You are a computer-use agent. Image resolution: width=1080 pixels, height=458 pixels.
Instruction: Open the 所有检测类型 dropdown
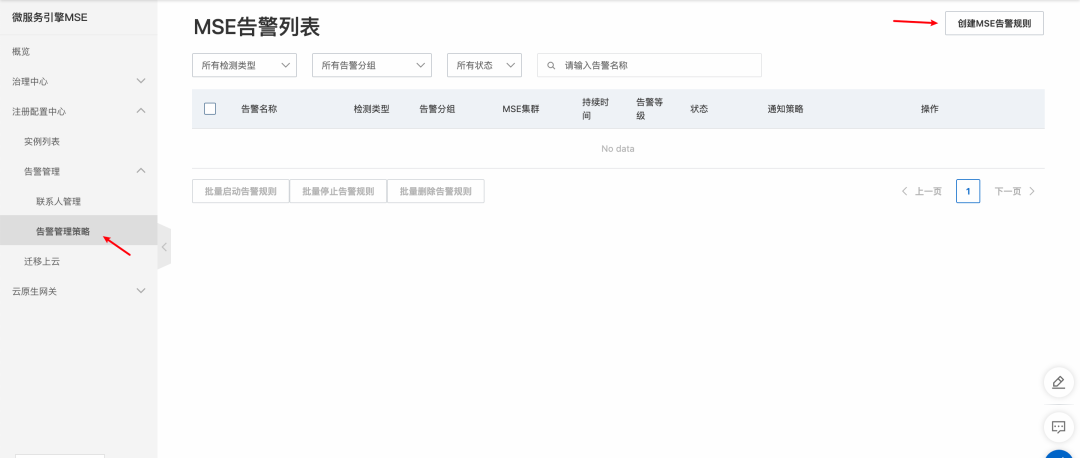tap(245, 65)
